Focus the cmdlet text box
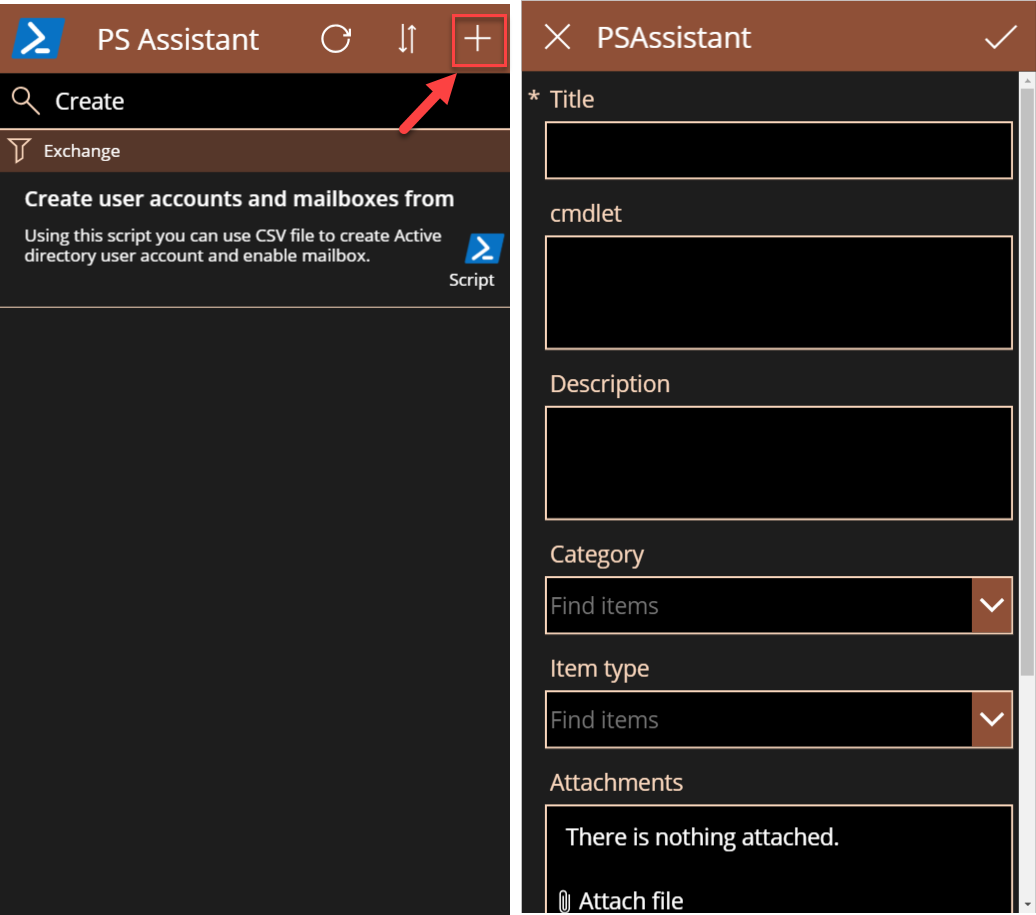Screen dimensions: 1036x915 point(778,292)
